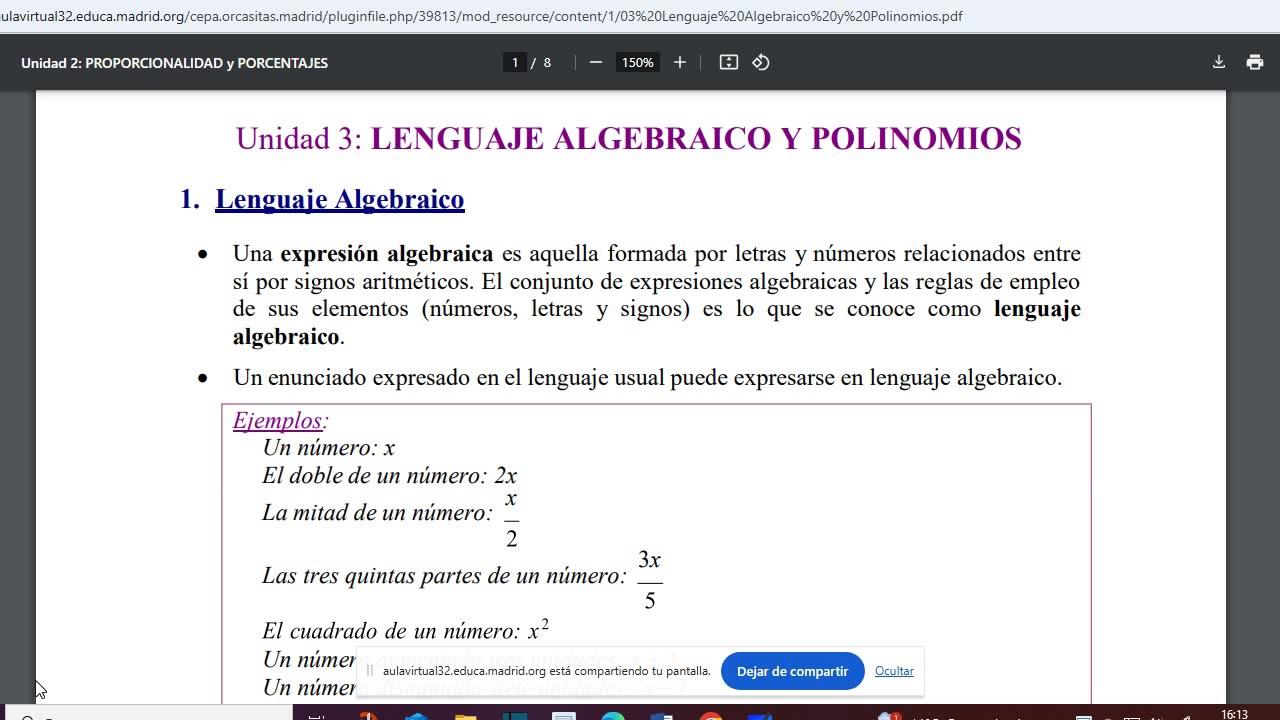The height and width of the screenshot is (720, 1280).
Task: Edit the current page number field
Action: [x=515, y=62]
